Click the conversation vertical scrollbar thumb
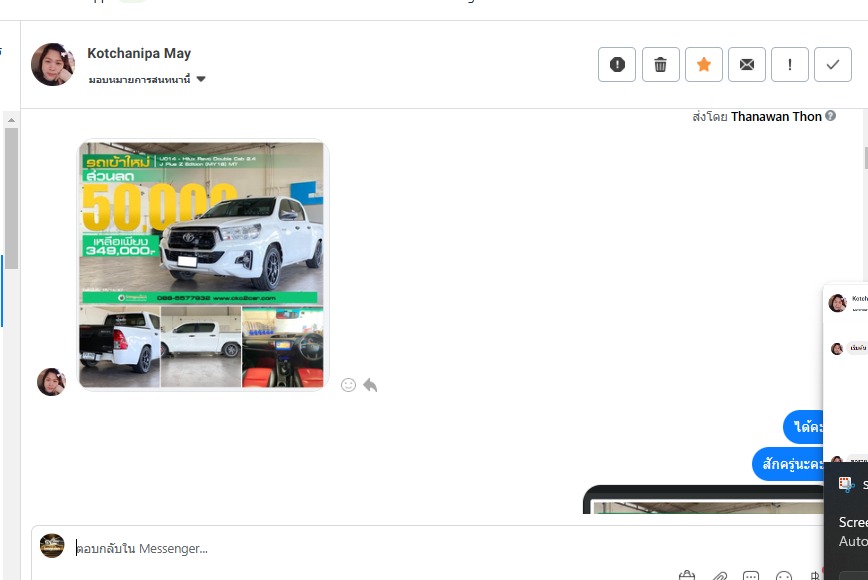Viewport: 868px width, 580px height. click(x=11, y=199)
